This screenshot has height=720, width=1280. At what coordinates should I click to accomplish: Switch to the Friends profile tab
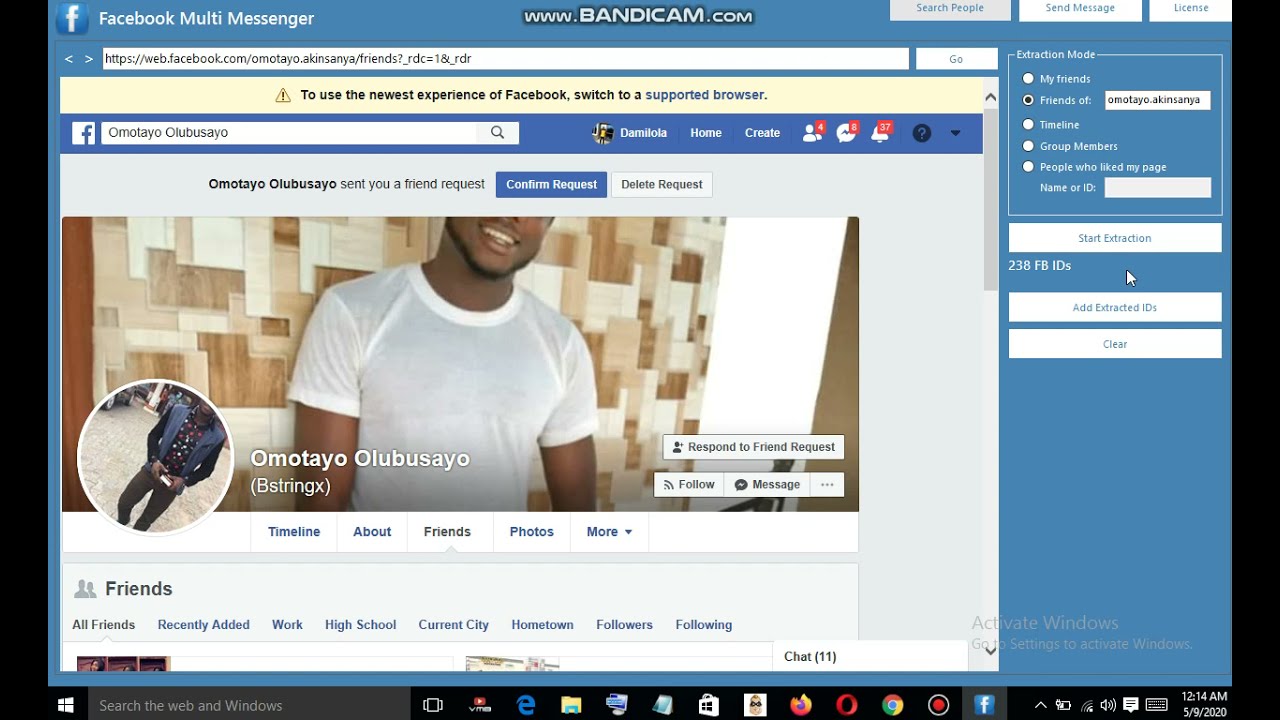447,532
